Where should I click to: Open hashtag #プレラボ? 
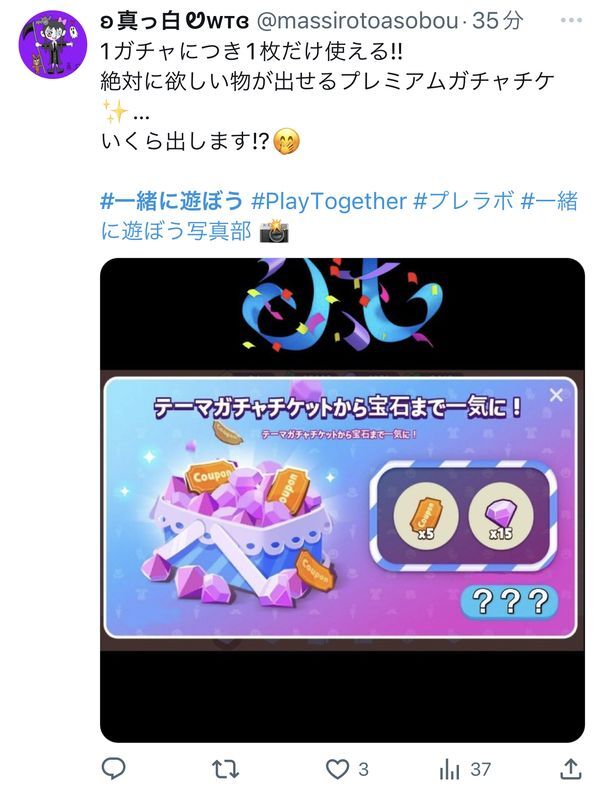click(x=463, y=201)
